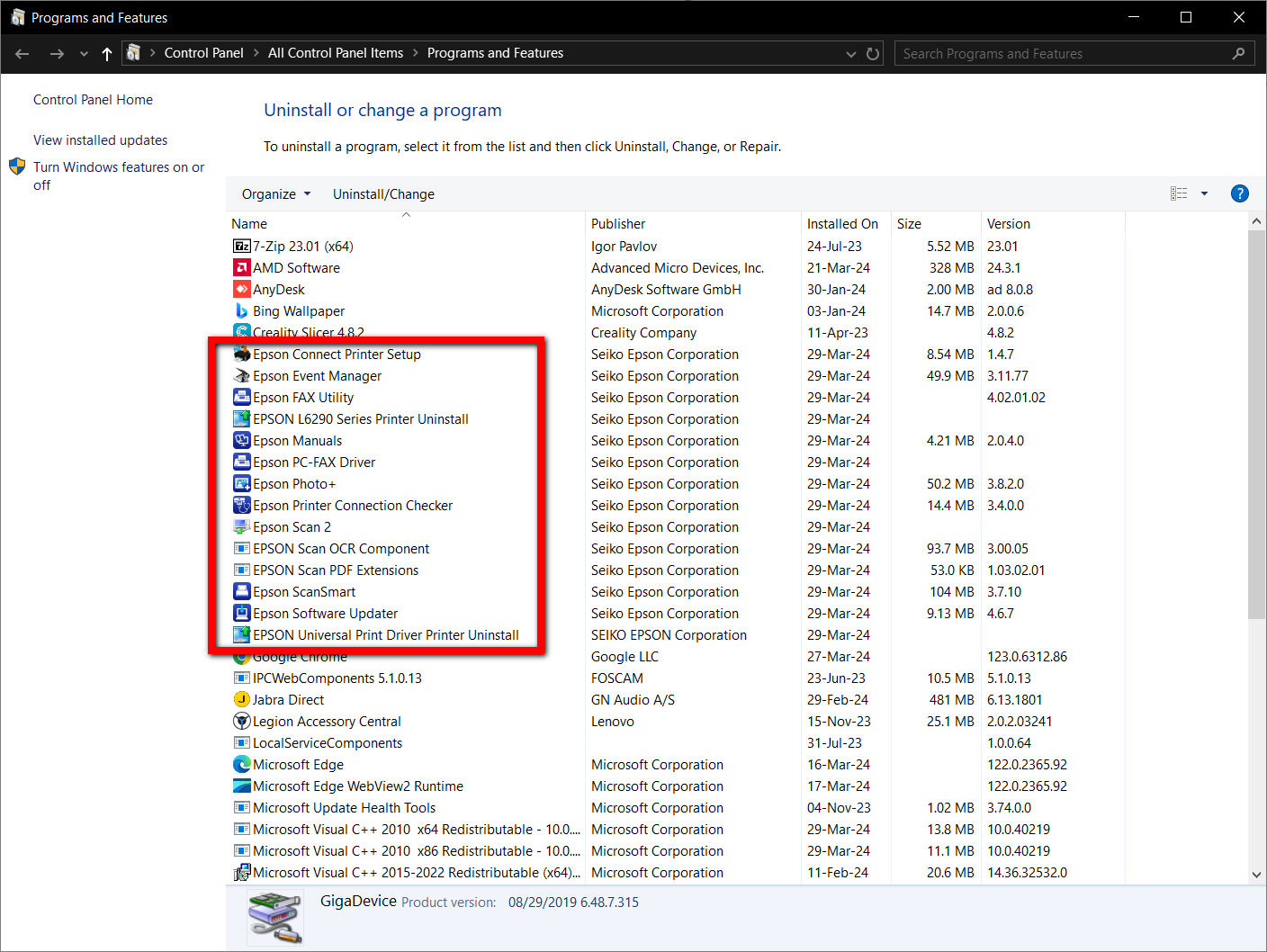The image size is (1267, 952).
Task: Click the Legion Accessory Central icon
Action: click(241, 722)
